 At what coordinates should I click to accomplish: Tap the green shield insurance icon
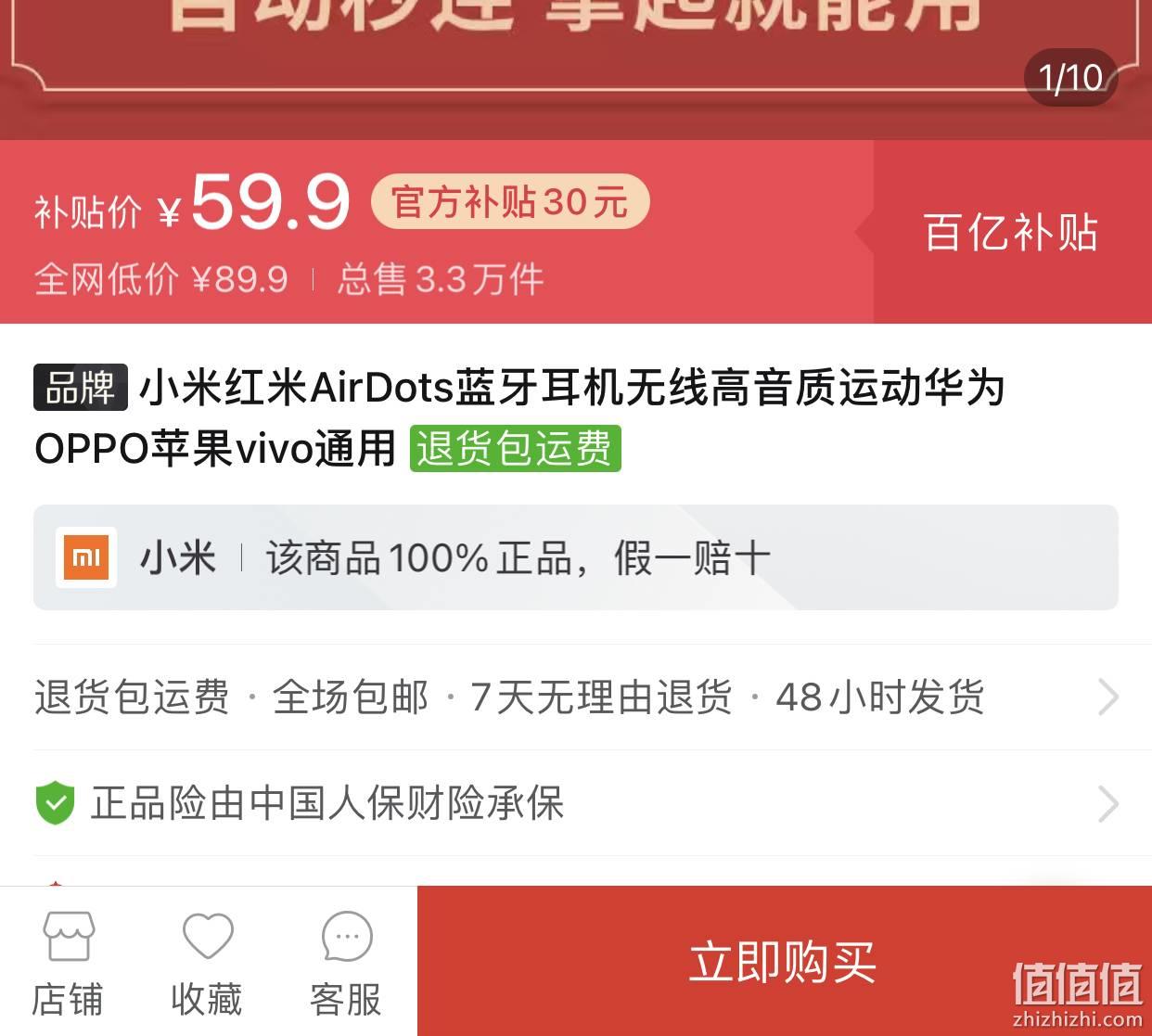click(x=55, y=803)
